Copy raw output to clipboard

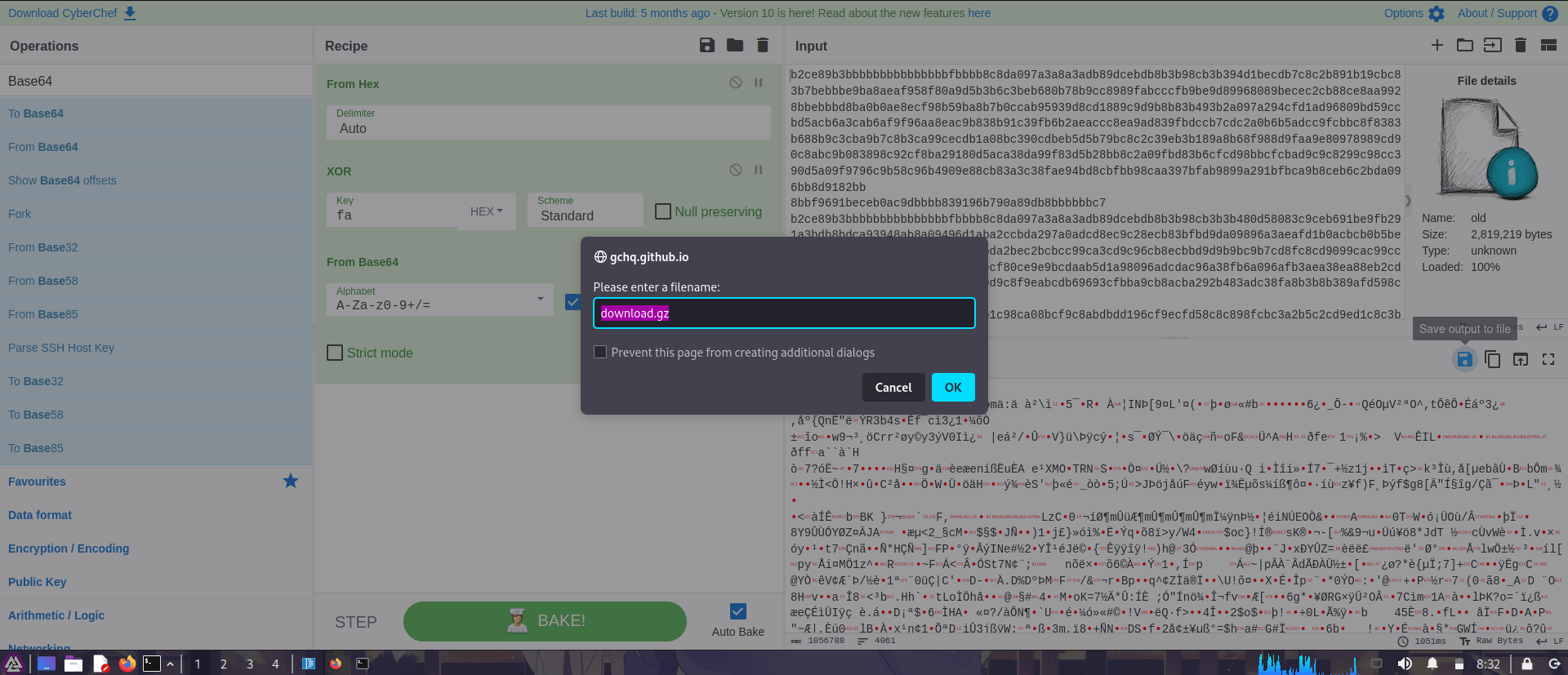click(1492, 359)
